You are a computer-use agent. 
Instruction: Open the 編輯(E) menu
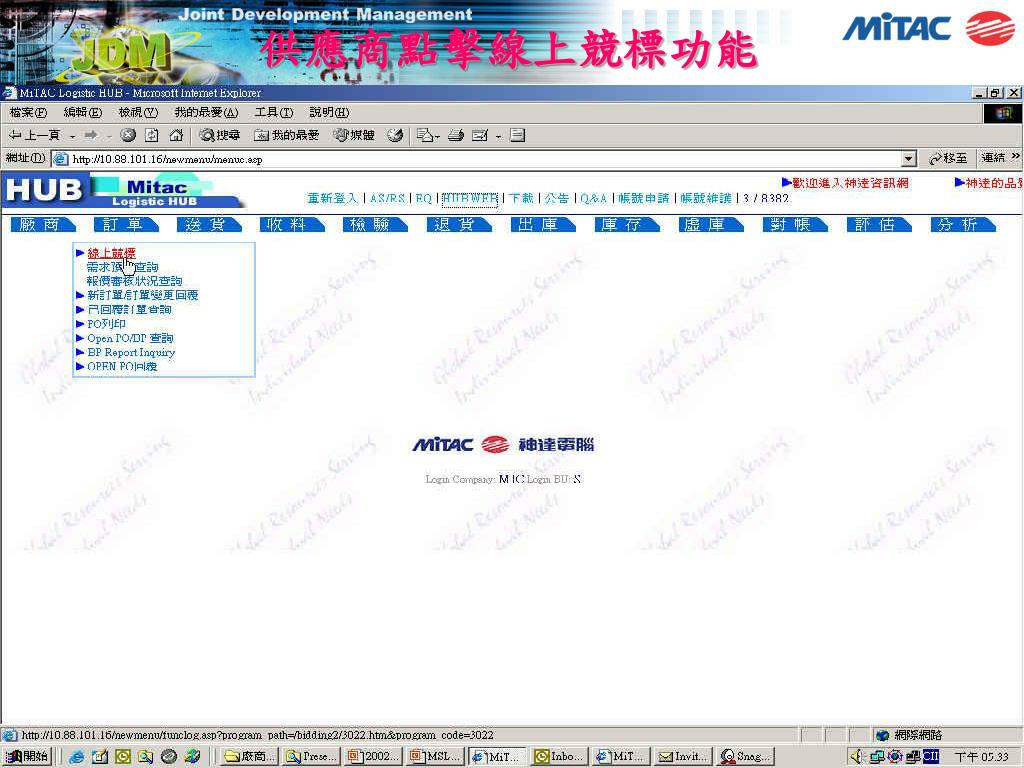(x=83, y=112)
